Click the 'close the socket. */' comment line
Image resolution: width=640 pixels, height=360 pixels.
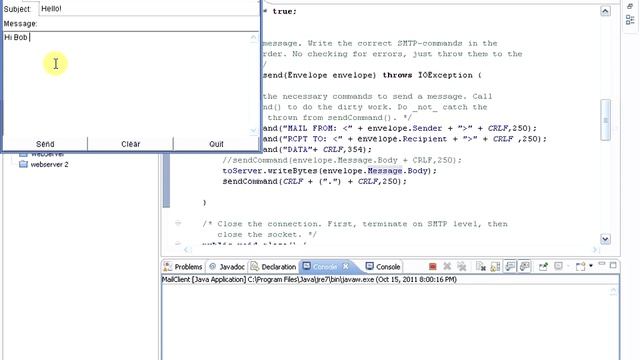click(x=267, y=234)
